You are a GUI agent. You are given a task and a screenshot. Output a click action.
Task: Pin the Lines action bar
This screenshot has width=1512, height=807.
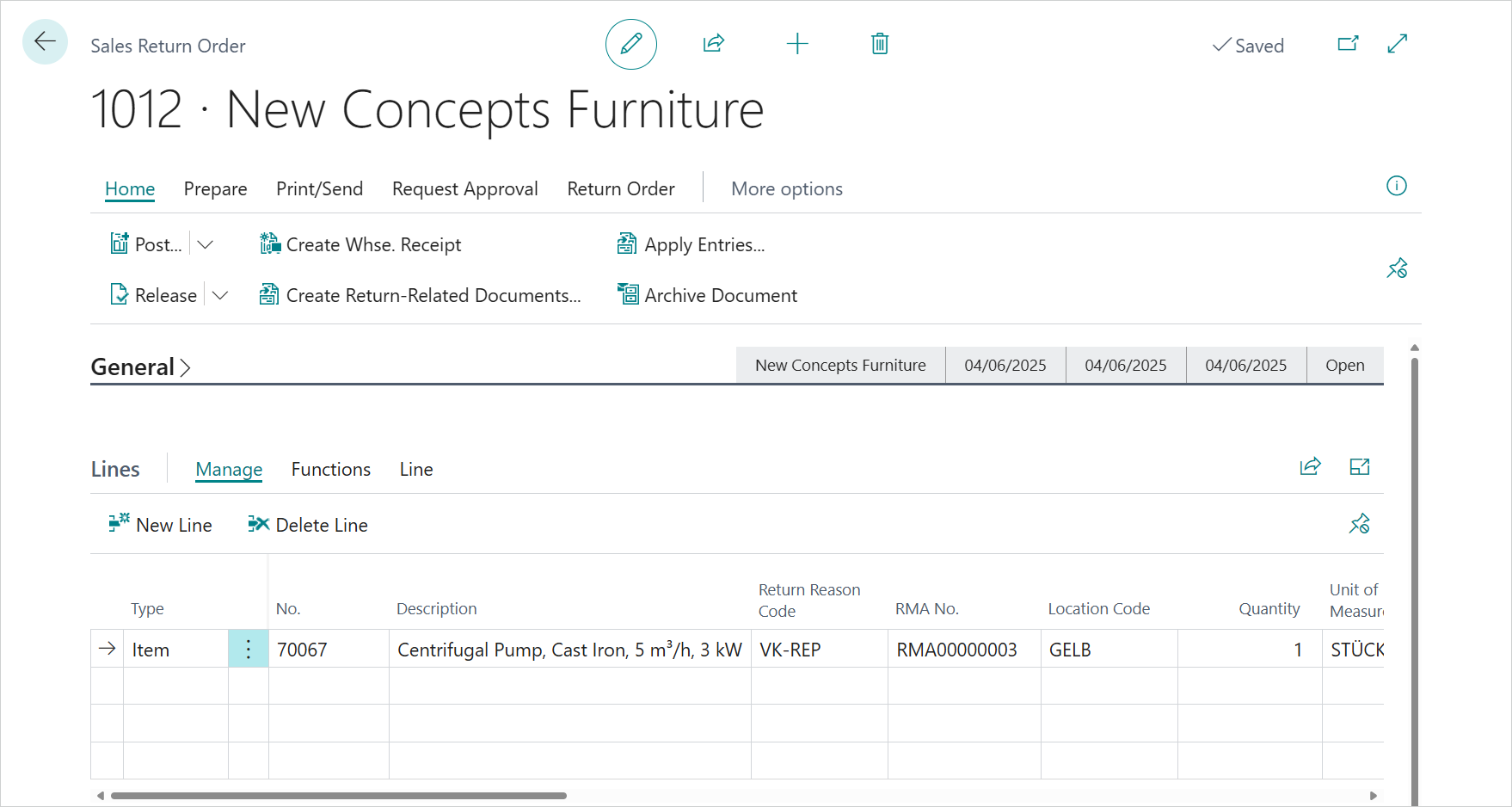point(1359,524)
